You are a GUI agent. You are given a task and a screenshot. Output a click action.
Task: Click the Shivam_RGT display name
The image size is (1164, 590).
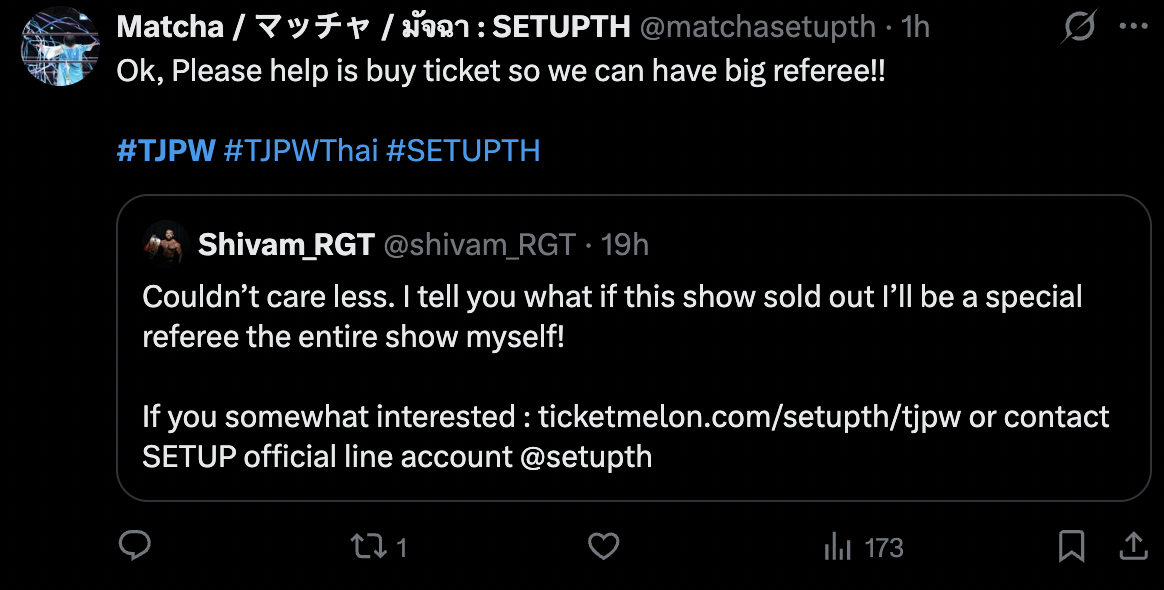(286, 245)
